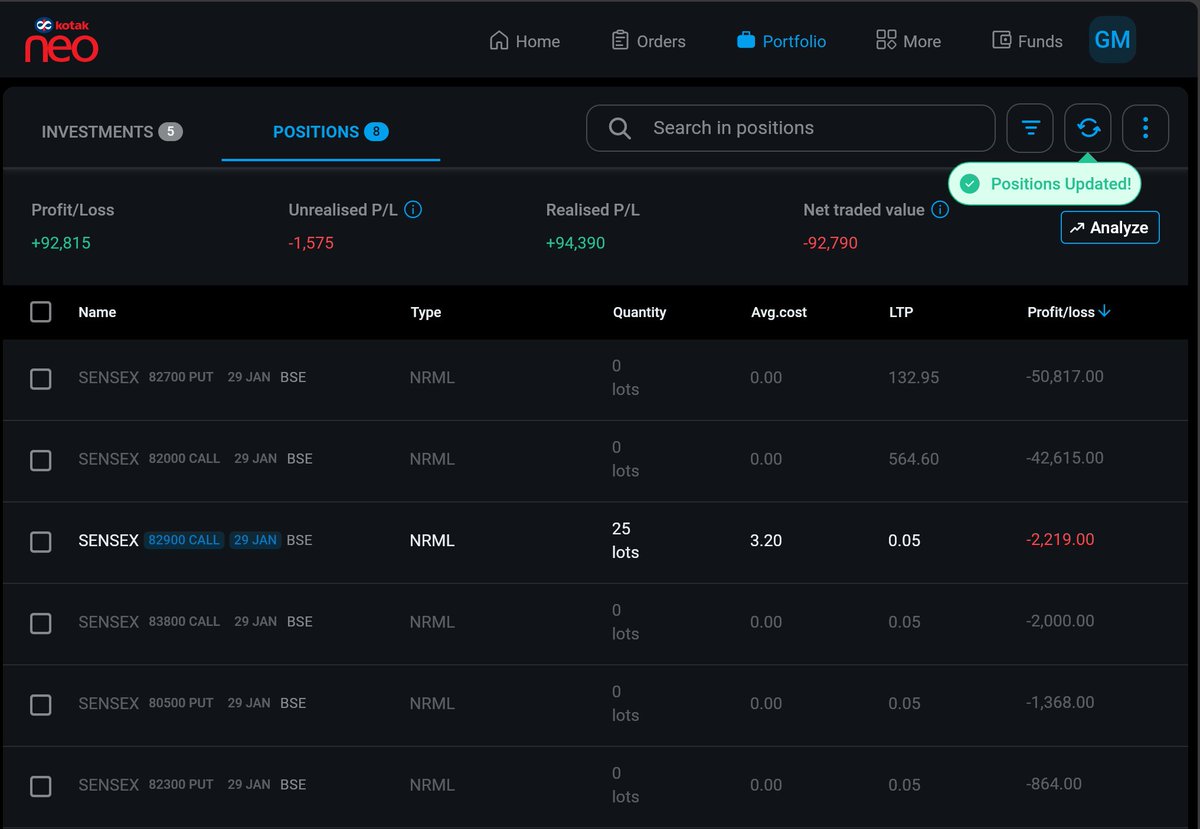The width and height of the screenshot is (1200, 829).
Task: Click the Net traded value -92,790
Action: (830, 243)
